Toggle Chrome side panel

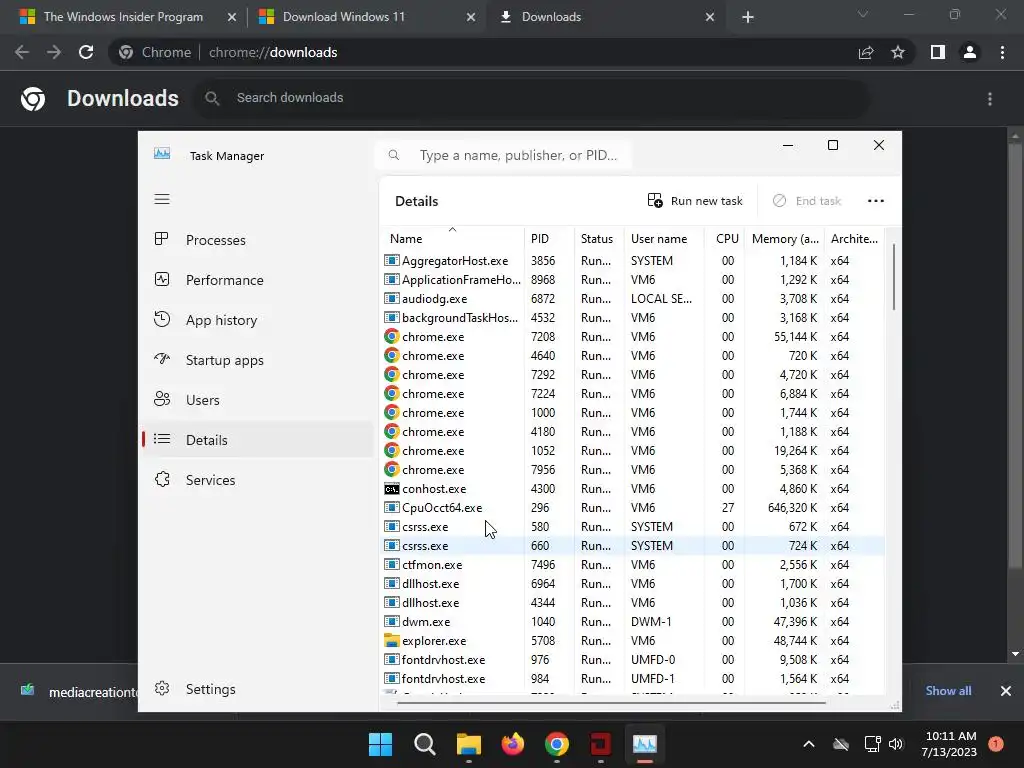pyautogui.click(x=938, y=52)
